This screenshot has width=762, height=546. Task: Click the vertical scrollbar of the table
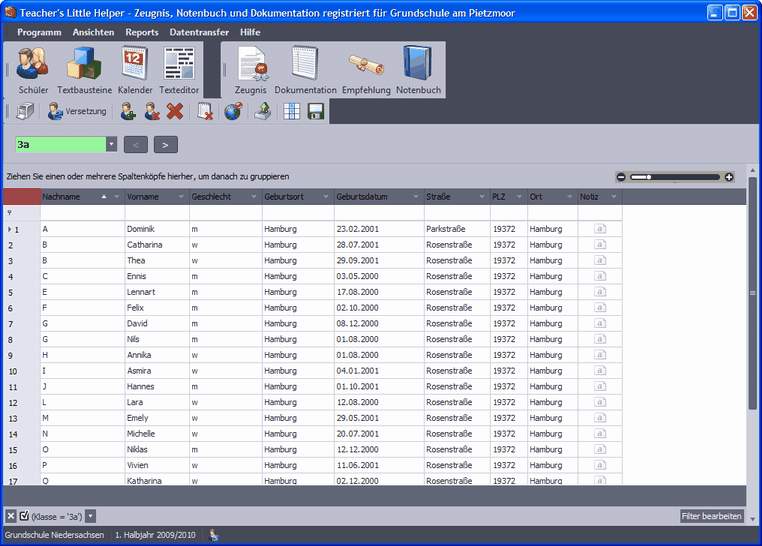click(752, 293)
